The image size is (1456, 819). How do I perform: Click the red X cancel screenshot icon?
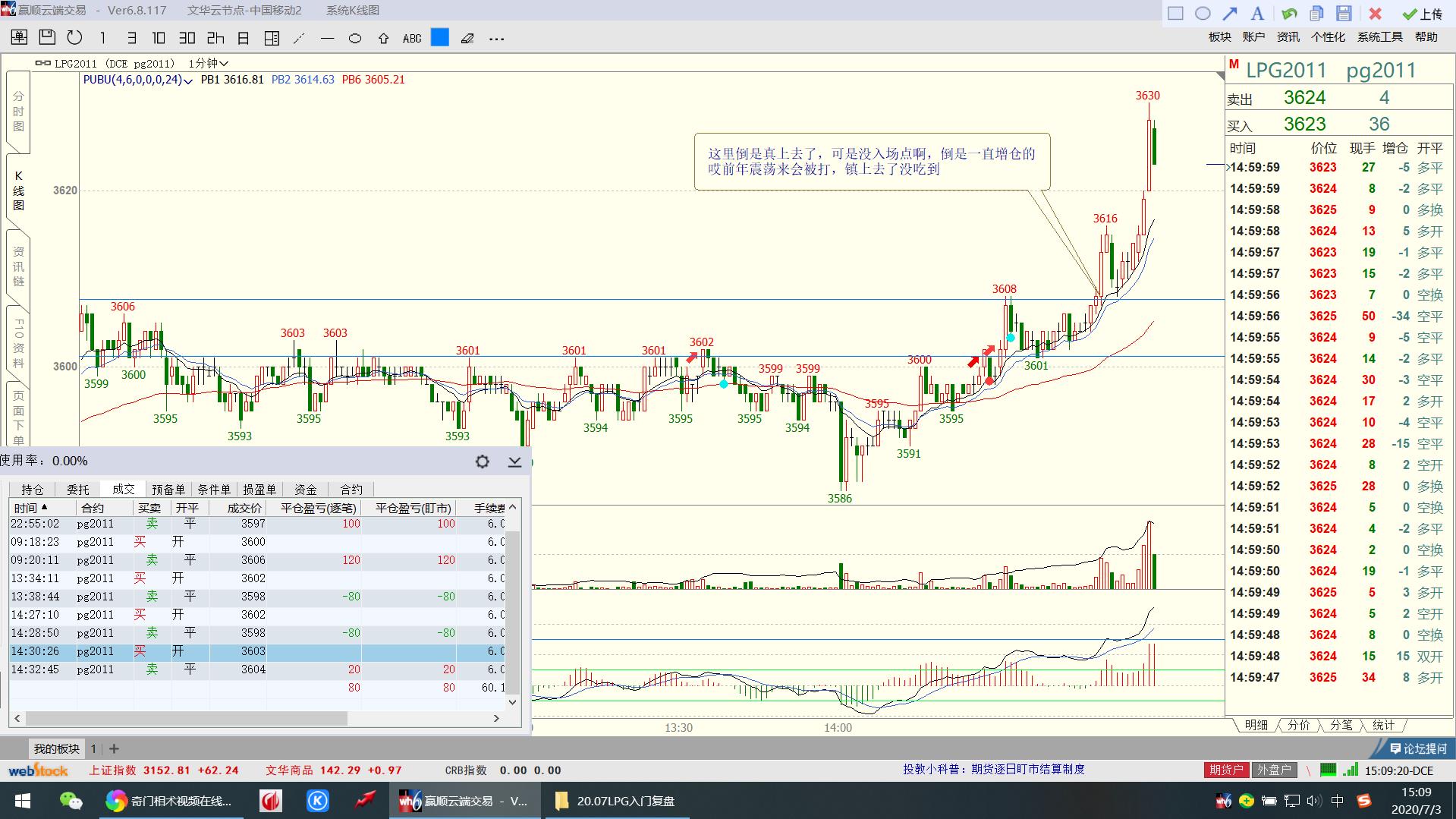1375,13
